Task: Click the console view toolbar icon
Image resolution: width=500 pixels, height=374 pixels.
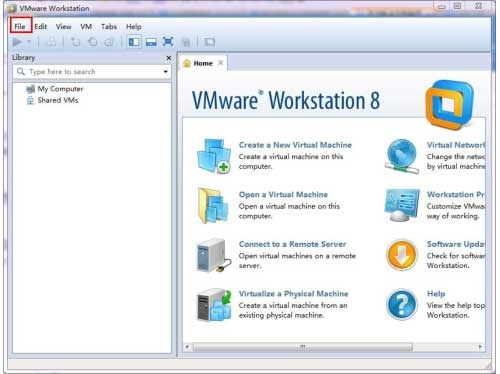Action: pos(210,42)
